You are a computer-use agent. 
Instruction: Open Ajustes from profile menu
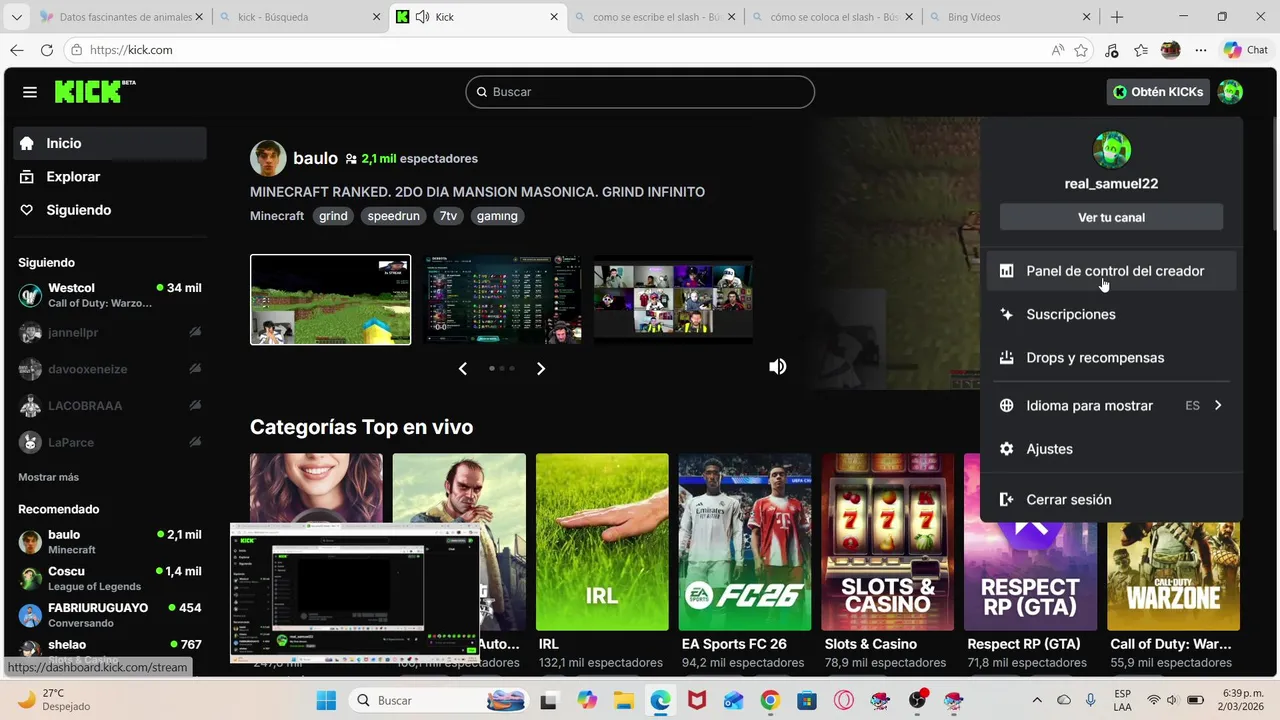1111,449
